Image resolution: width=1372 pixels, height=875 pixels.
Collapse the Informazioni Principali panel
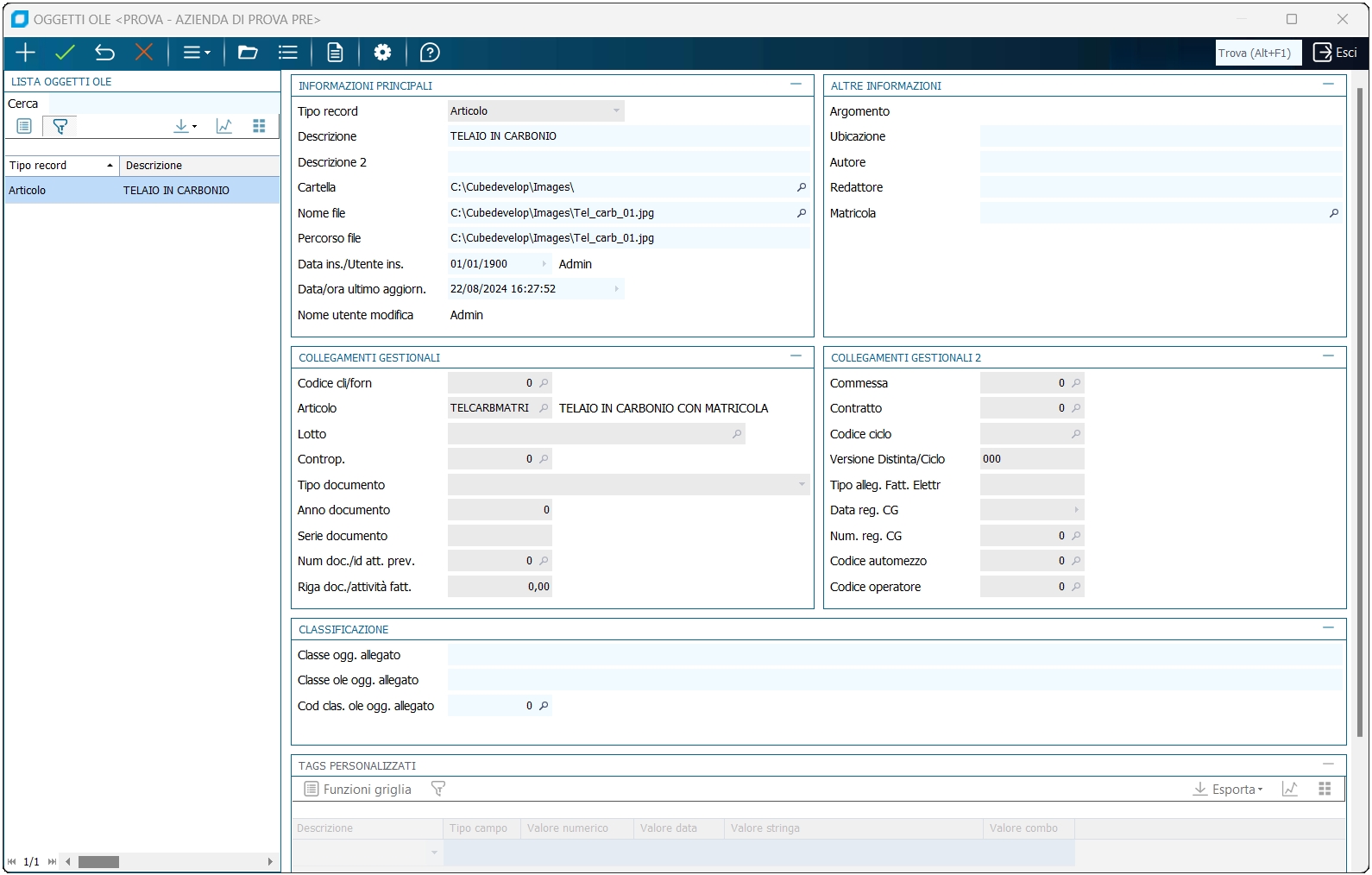pyautogui.click(x=796, y=85)
